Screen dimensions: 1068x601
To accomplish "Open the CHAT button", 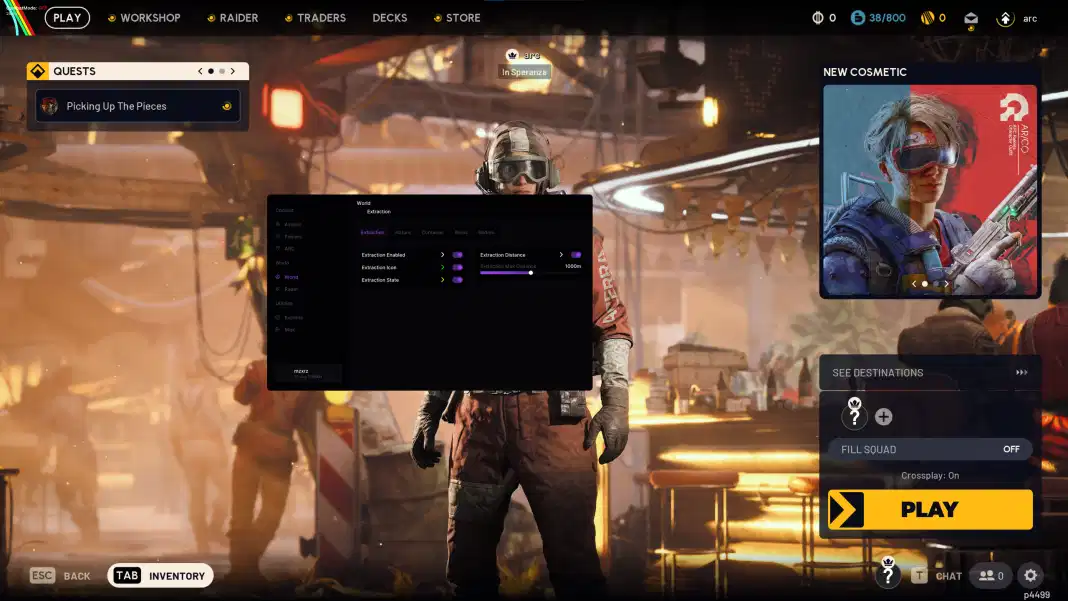I will 949,576.
